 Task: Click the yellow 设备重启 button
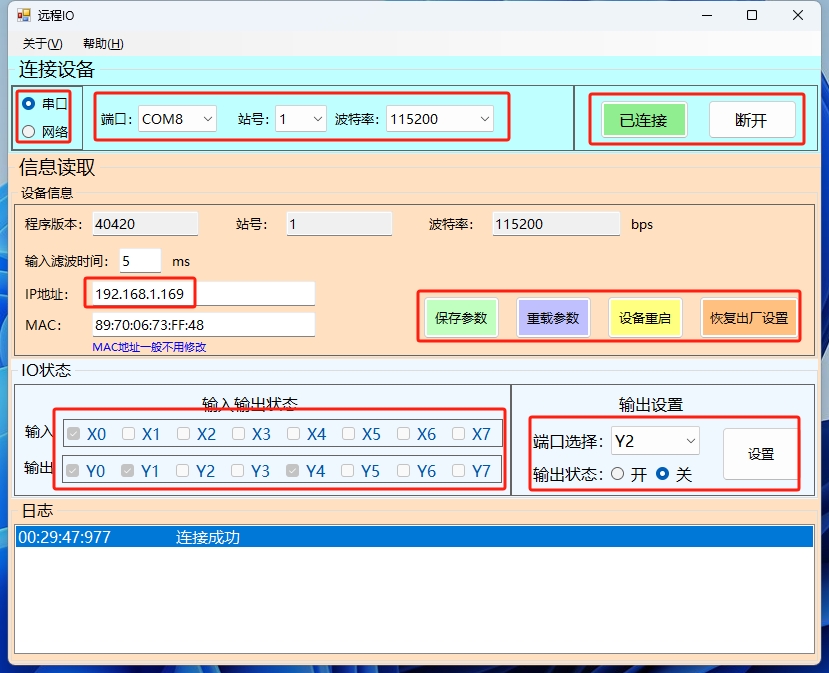[x=645, y=318]
